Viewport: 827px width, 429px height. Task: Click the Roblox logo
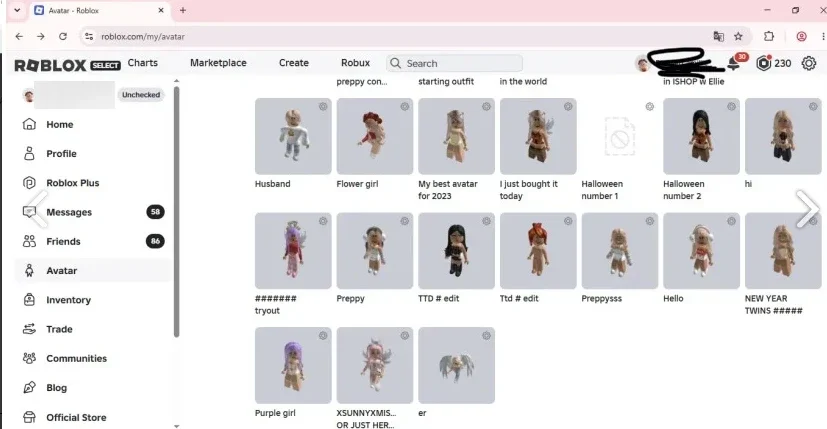pos(50,65)
